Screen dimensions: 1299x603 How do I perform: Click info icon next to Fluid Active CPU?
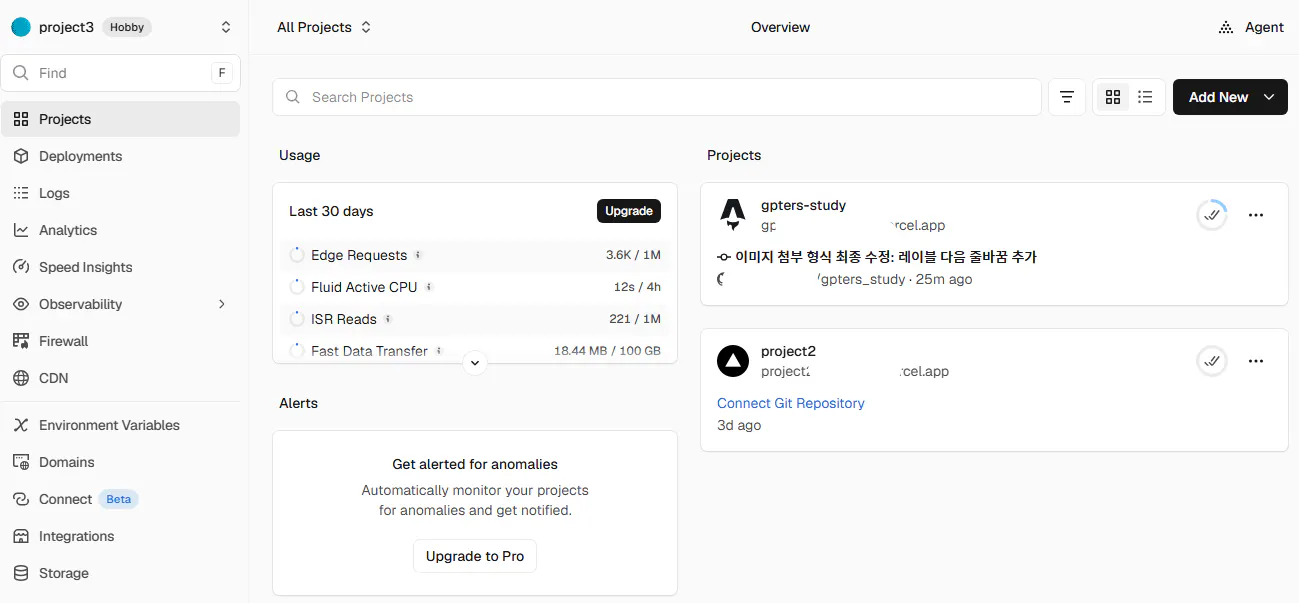[428, 287]
